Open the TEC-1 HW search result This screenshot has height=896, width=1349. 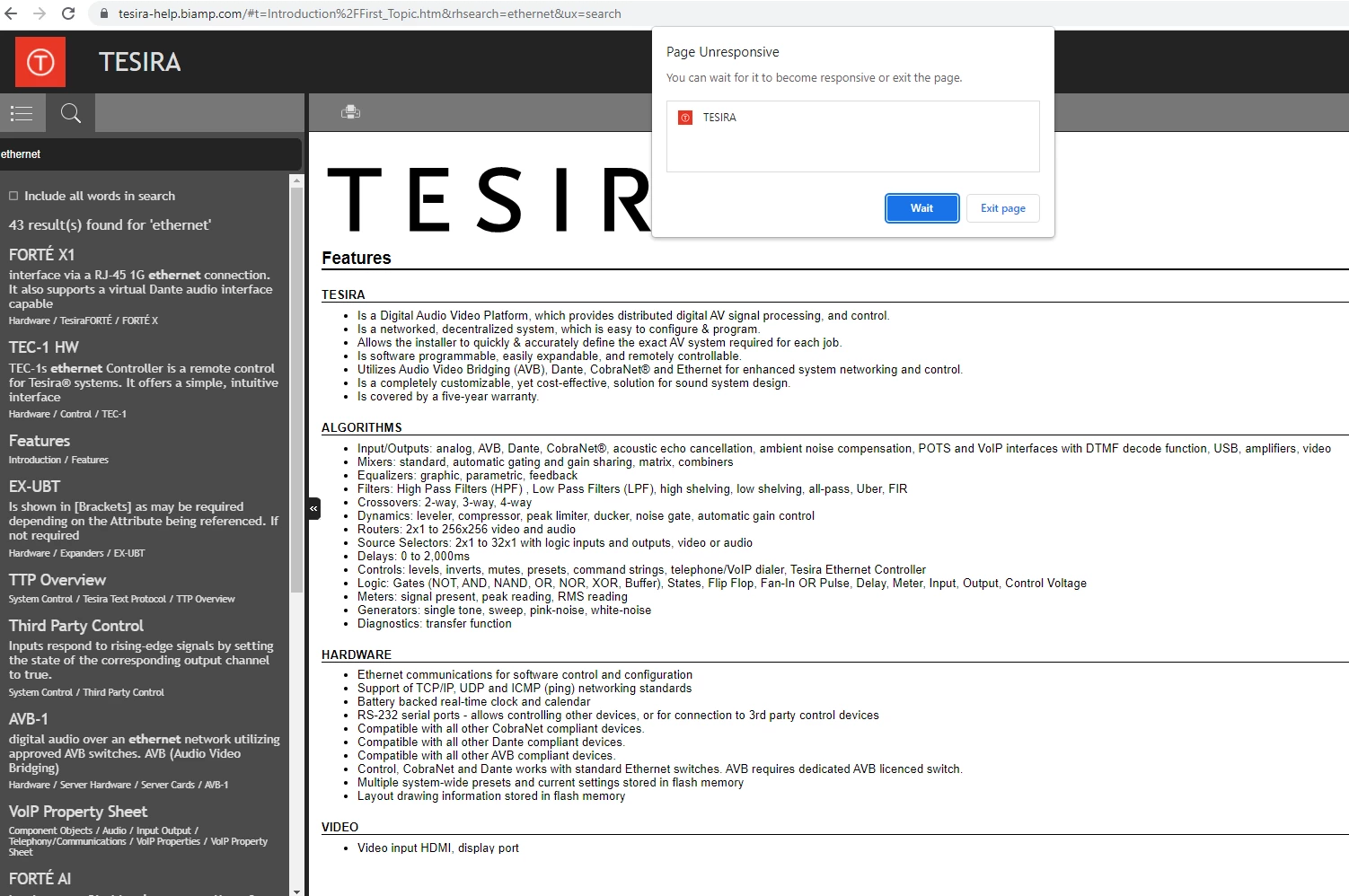click(x=44, y=347)
